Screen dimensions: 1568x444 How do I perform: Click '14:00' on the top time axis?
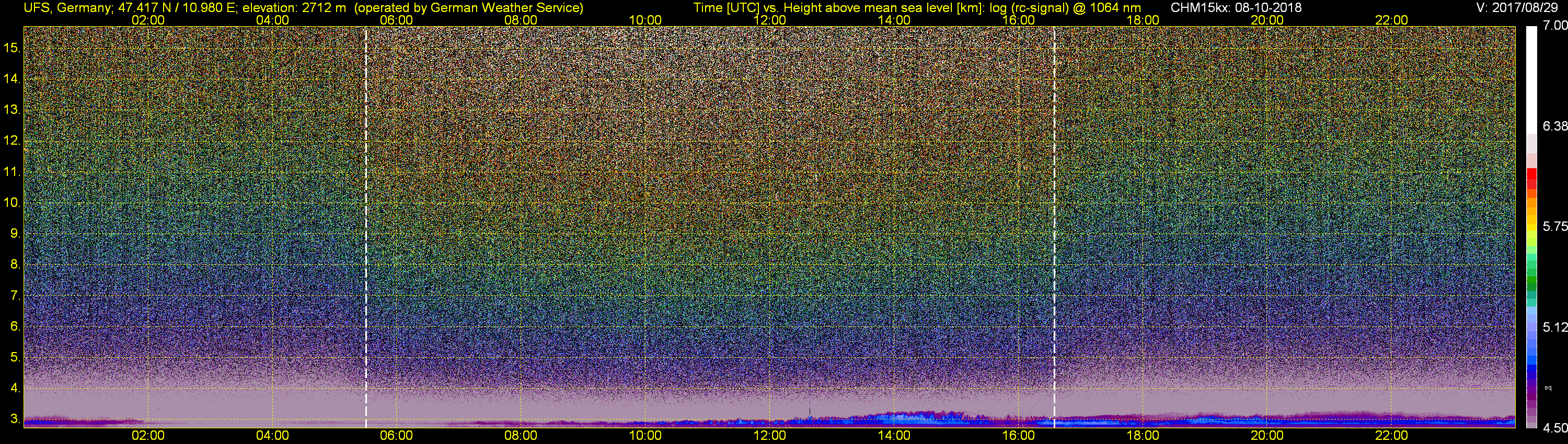pyautogui.click(x=894, y=20)
